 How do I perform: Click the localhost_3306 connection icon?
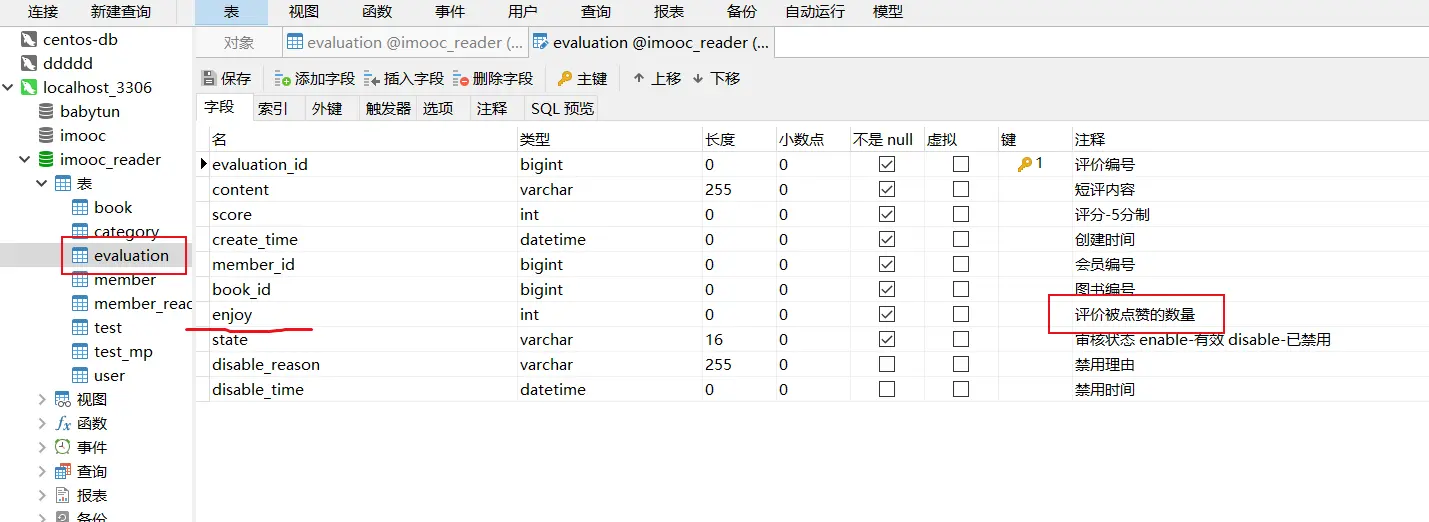pos(29,87)
